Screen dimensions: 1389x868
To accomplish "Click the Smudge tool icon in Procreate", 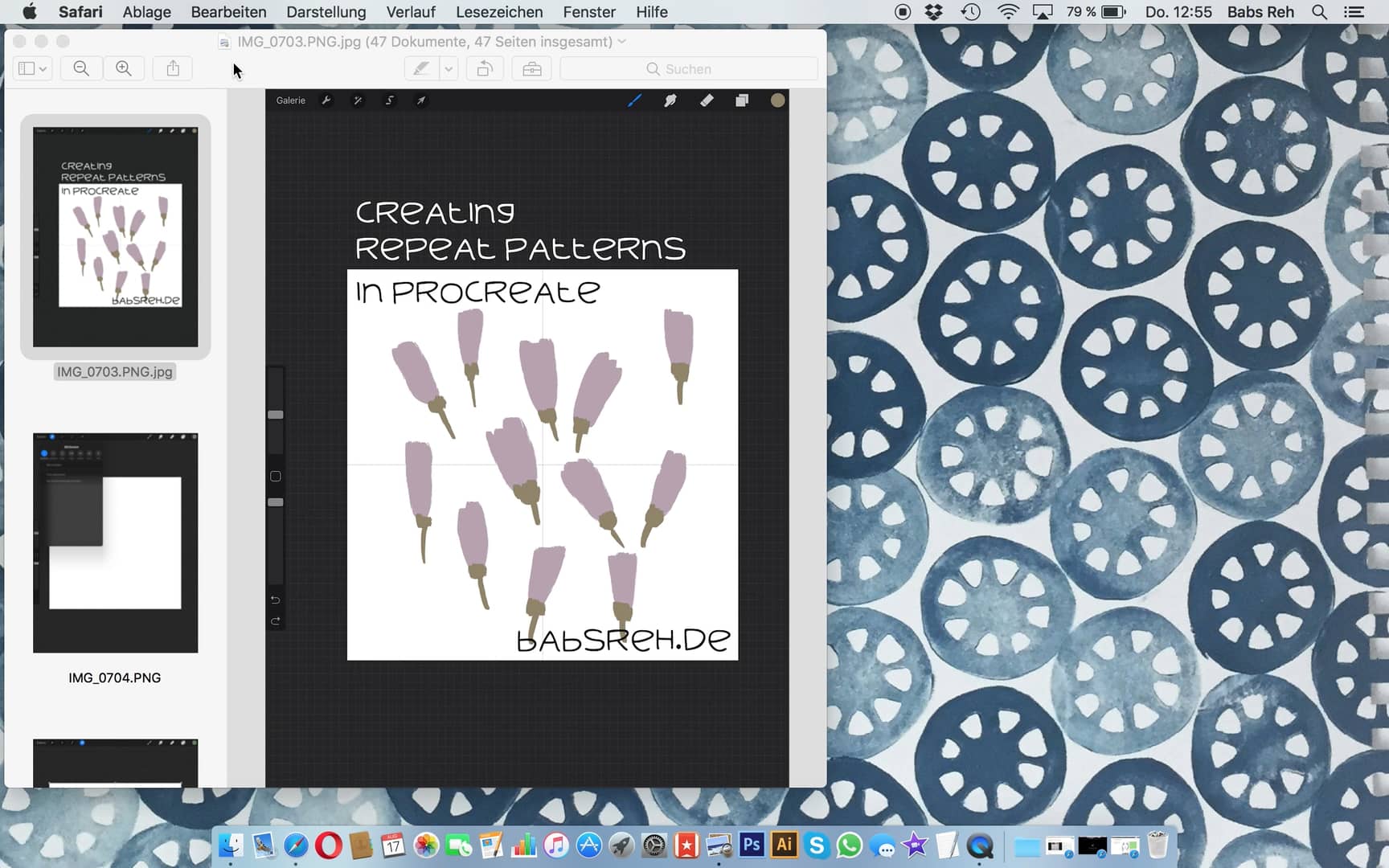I will pos(670,100).
